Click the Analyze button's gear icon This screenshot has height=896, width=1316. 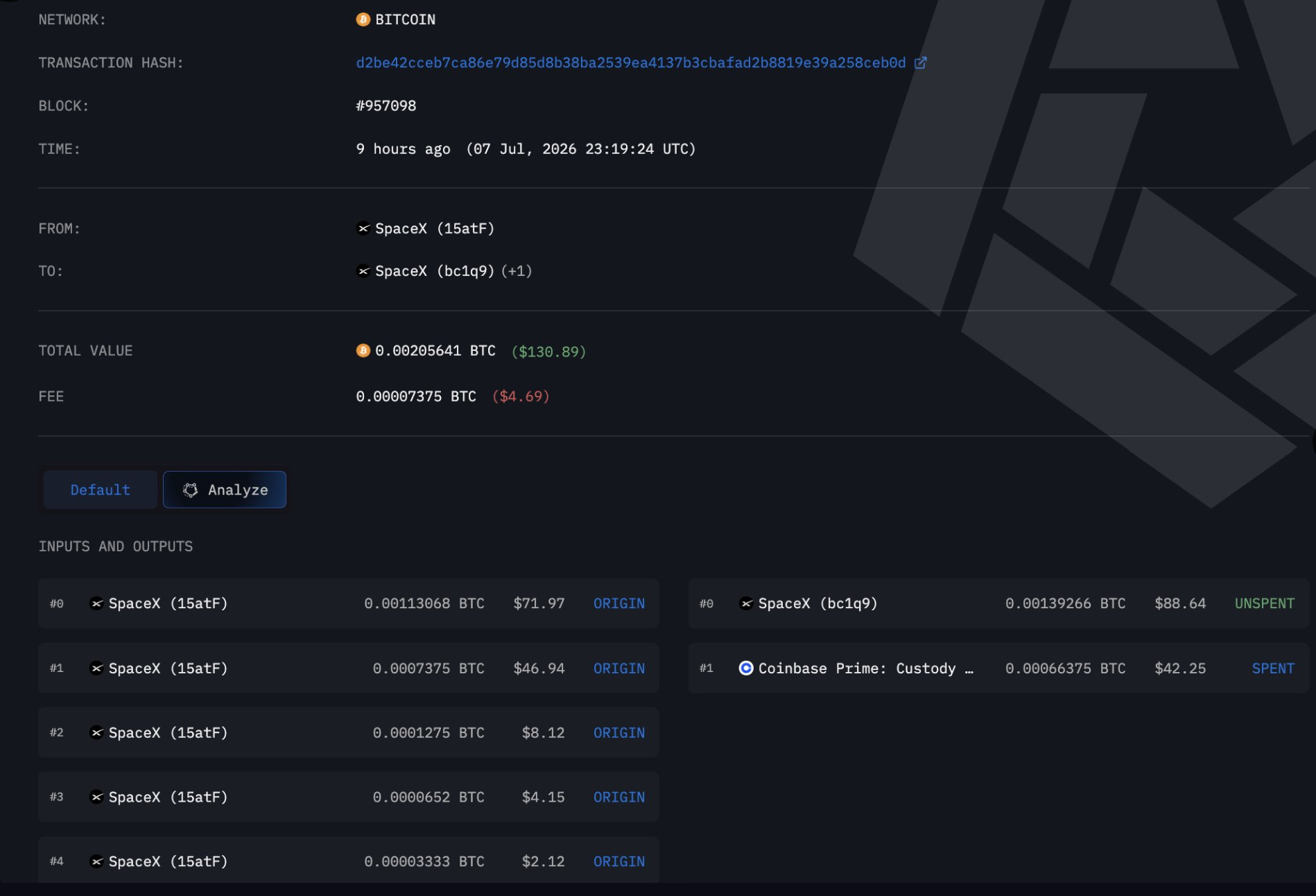tap(190, 490)
